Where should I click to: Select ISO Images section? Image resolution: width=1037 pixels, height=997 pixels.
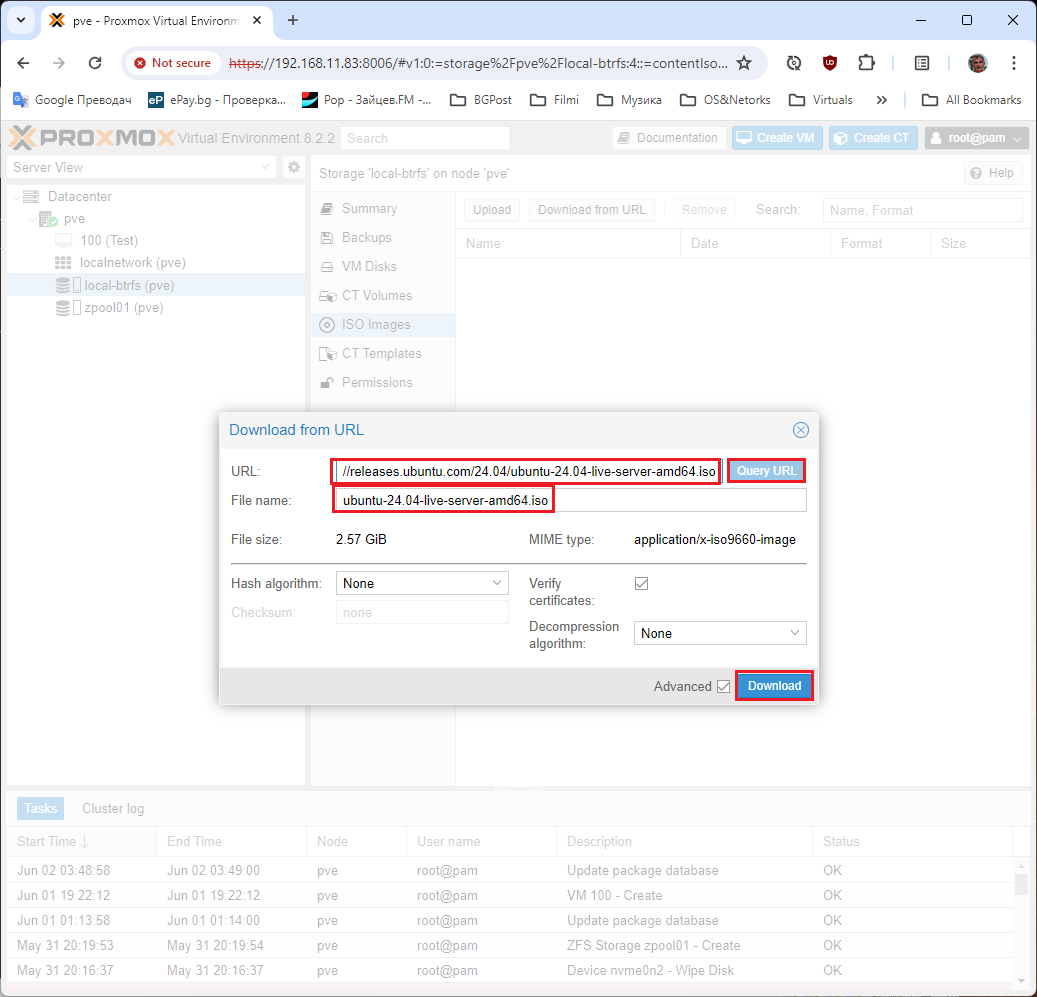pyautogui.click(x=383, y=325)
